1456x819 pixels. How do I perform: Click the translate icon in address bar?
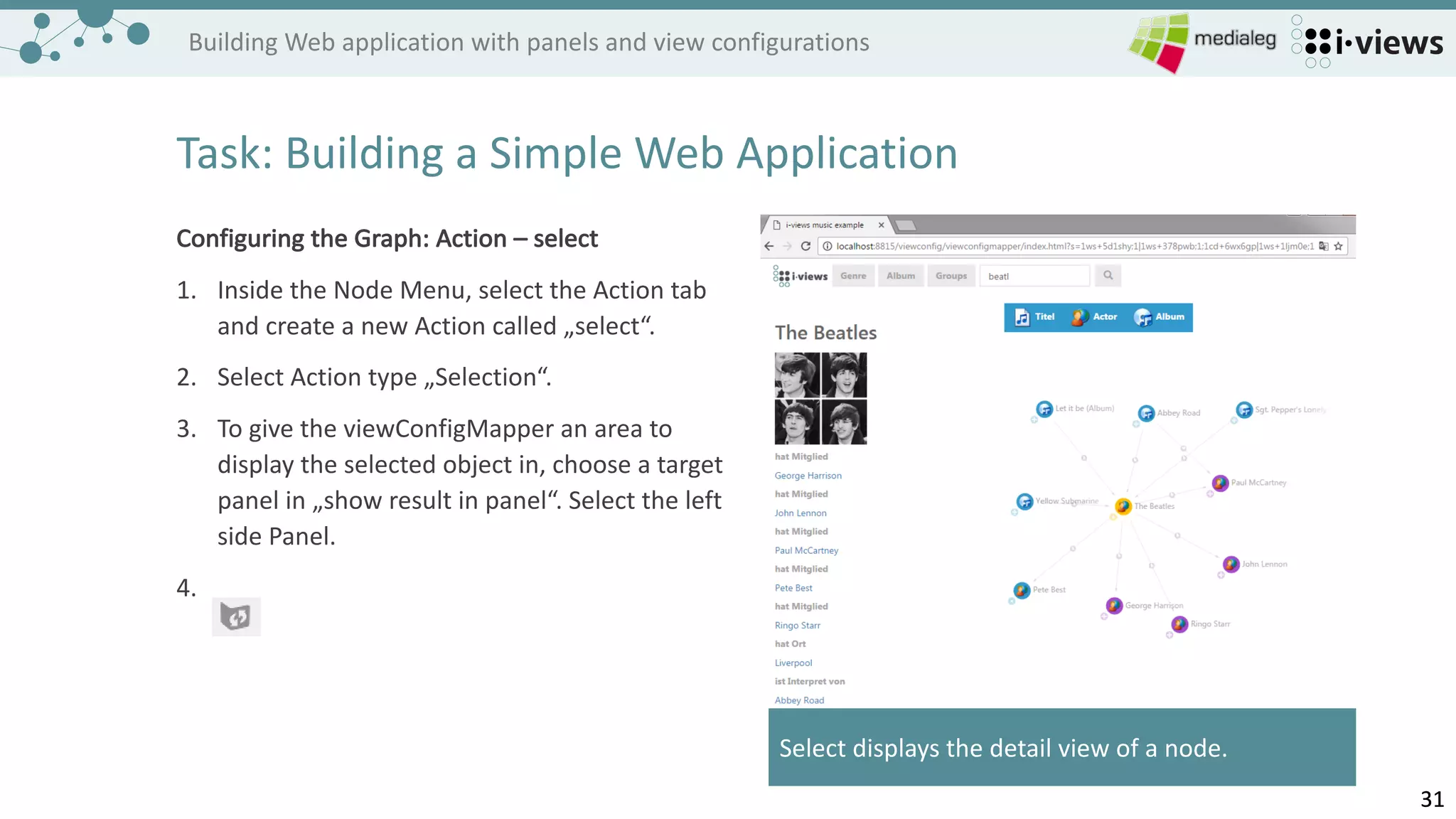point(1323,246)
